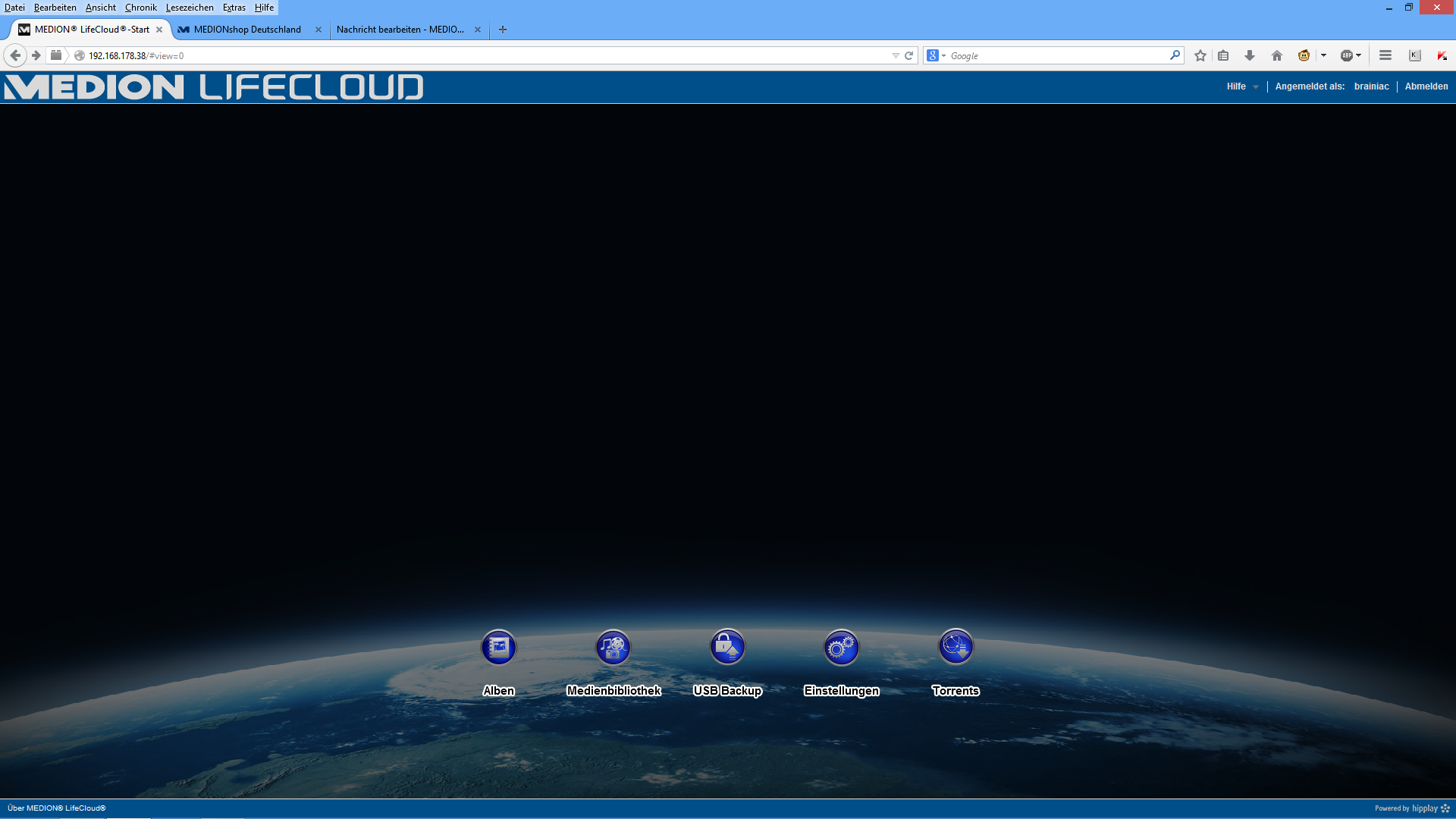Click the brainiac username link
1456x819 pixels.
1371,86
